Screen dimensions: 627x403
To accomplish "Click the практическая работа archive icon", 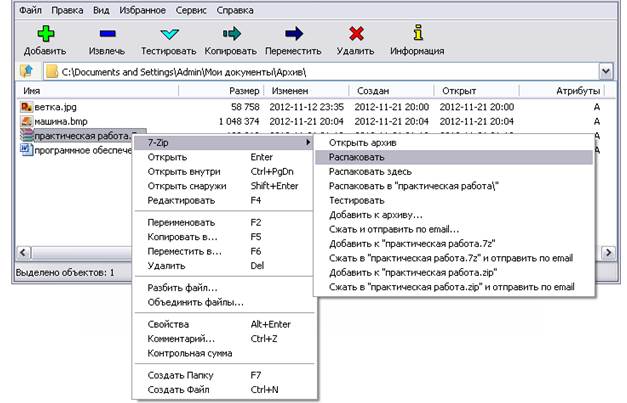I will [26, 136].
